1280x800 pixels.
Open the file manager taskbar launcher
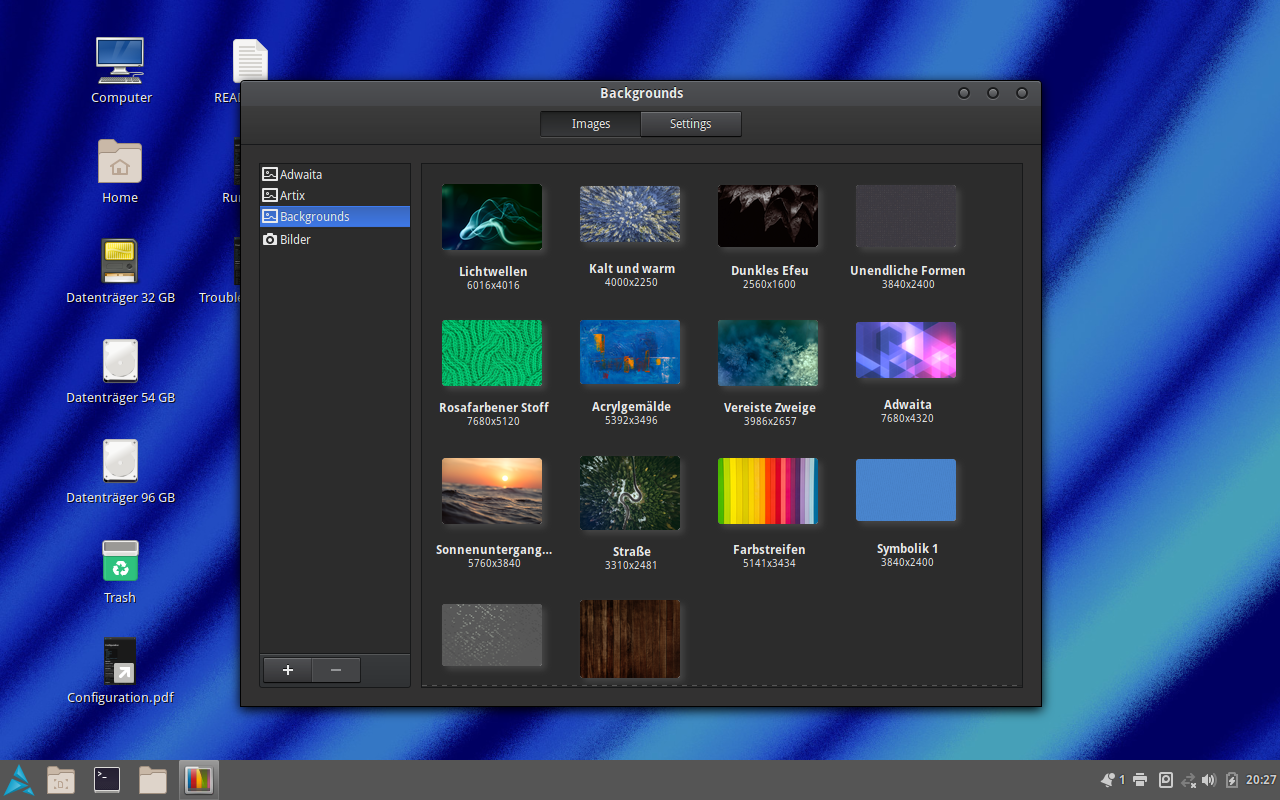153,780
